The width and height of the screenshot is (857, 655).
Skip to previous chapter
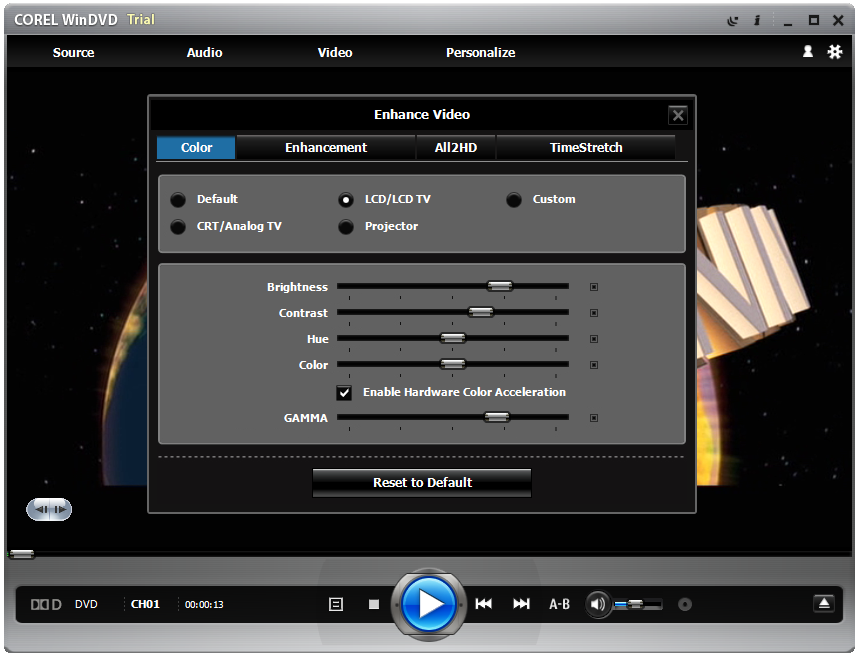484,604
